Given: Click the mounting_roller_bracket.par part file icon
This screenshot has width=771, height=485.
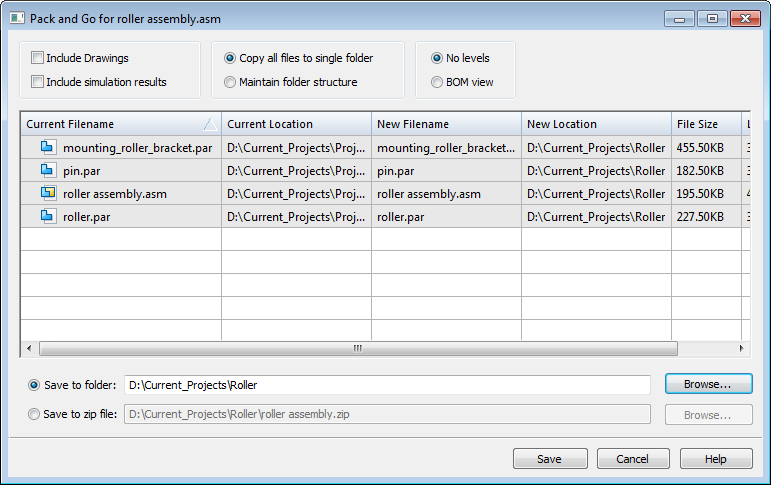Looking at the screenshot, I should [47, 148].
